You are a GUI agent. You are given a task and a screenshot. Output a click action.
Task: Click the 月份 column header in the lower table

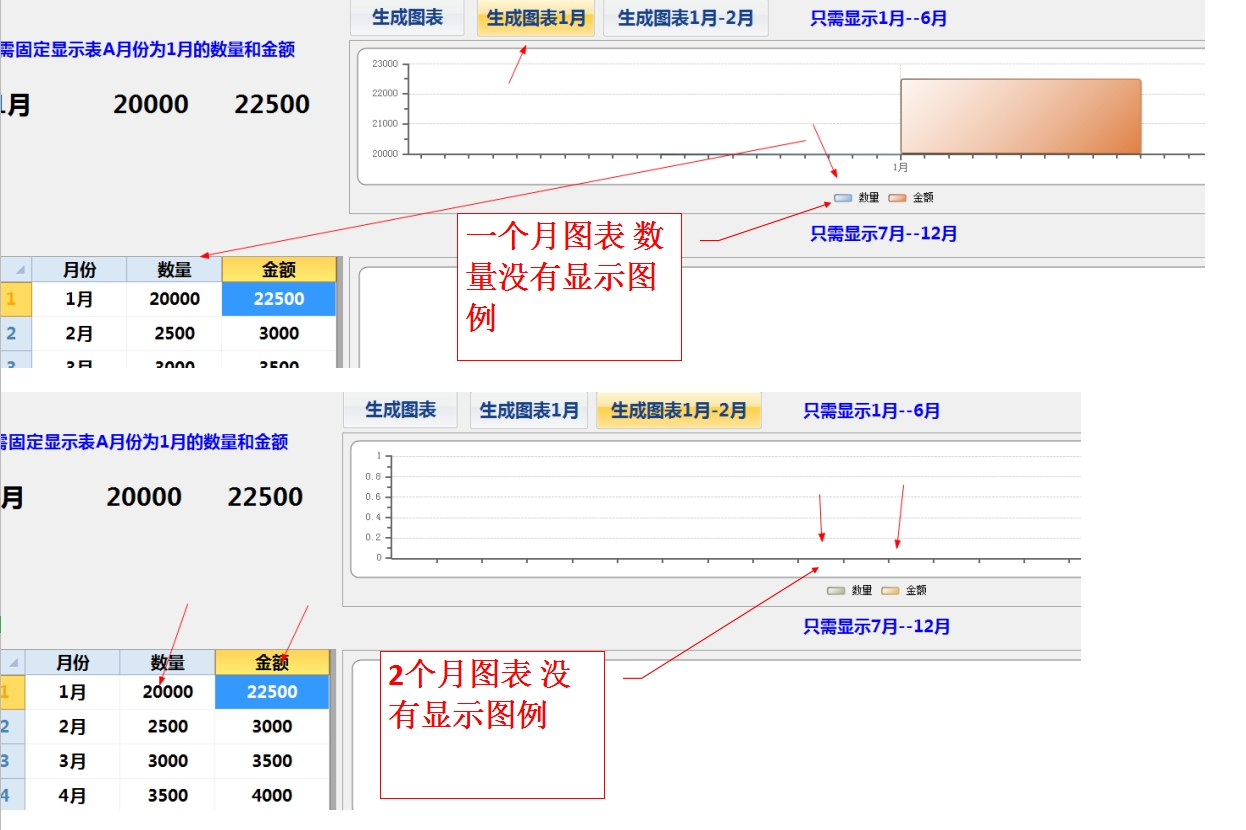[x=72, y=662]
